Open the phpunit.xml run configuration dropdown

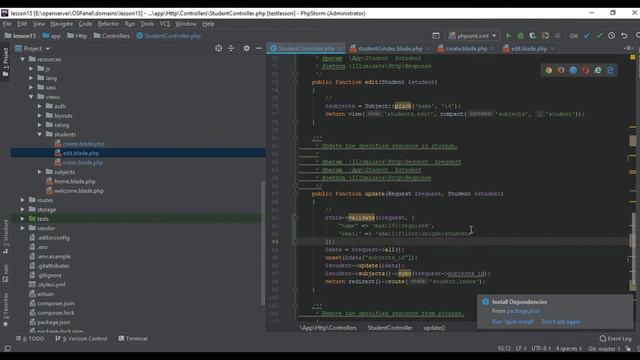point(473,36)
